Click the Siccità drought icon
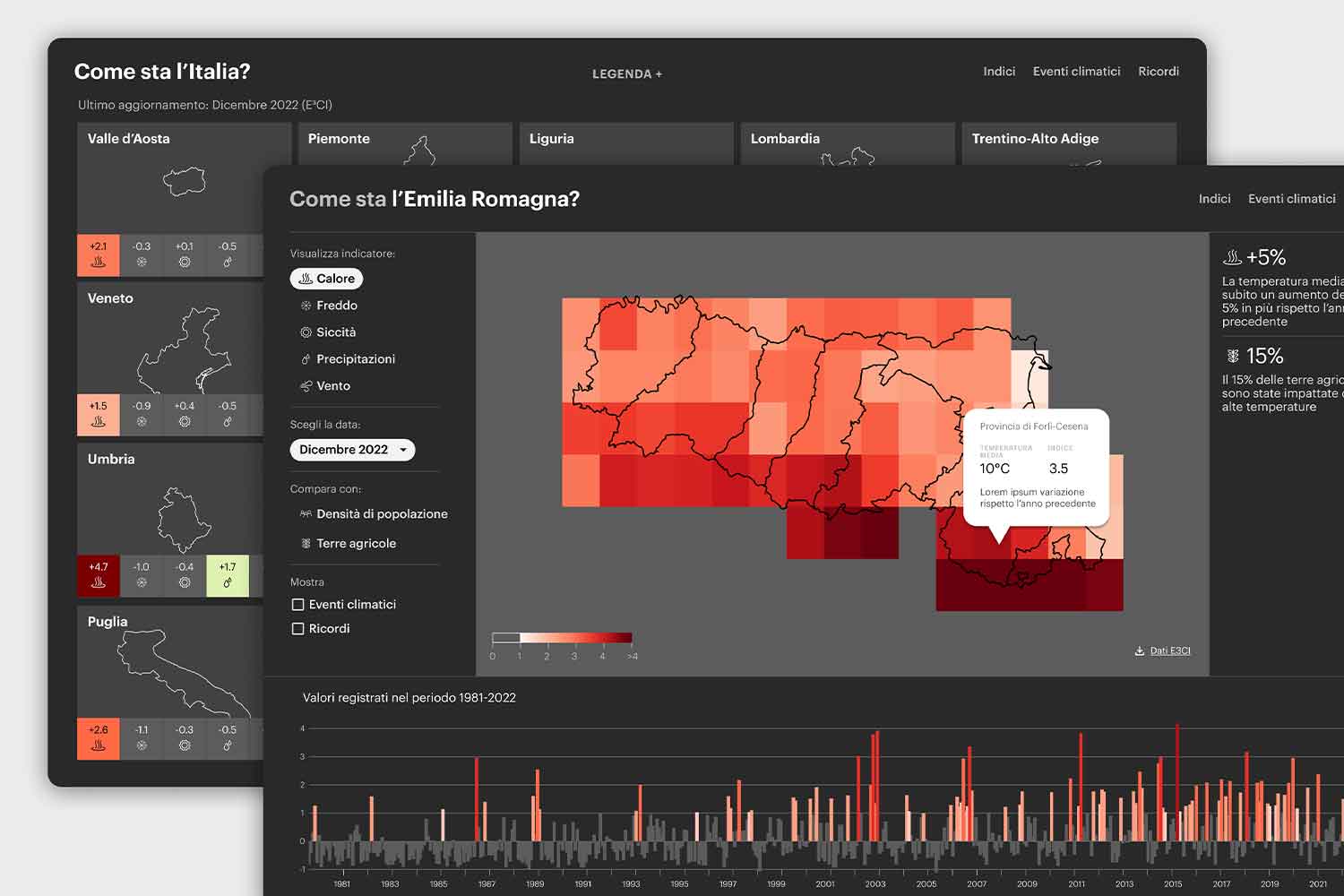The width and height of the screenshot is (1344, 896). (305, 332)
